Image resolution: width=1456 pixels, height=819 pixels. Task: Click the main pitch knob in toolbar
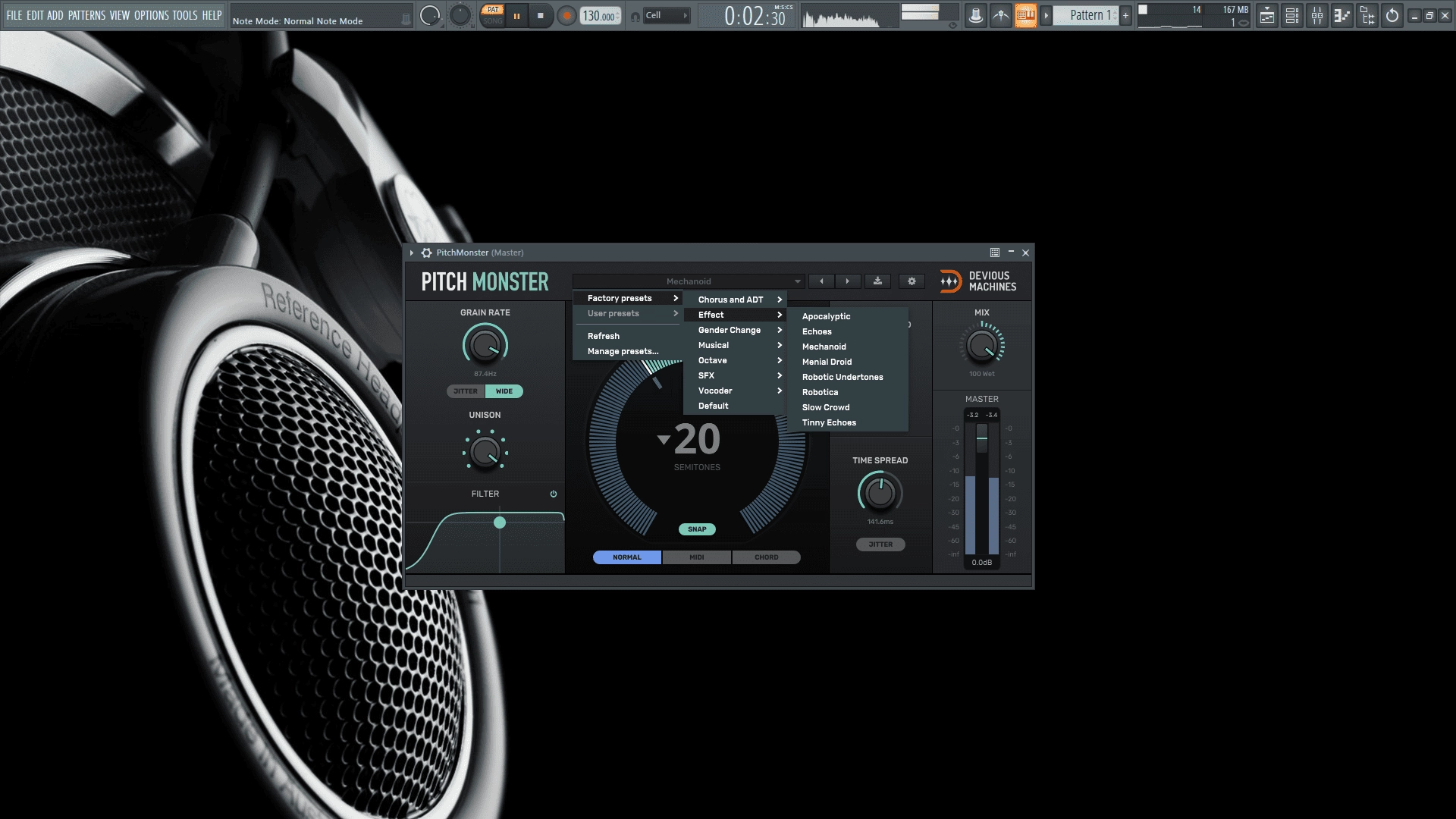[460, 16]
